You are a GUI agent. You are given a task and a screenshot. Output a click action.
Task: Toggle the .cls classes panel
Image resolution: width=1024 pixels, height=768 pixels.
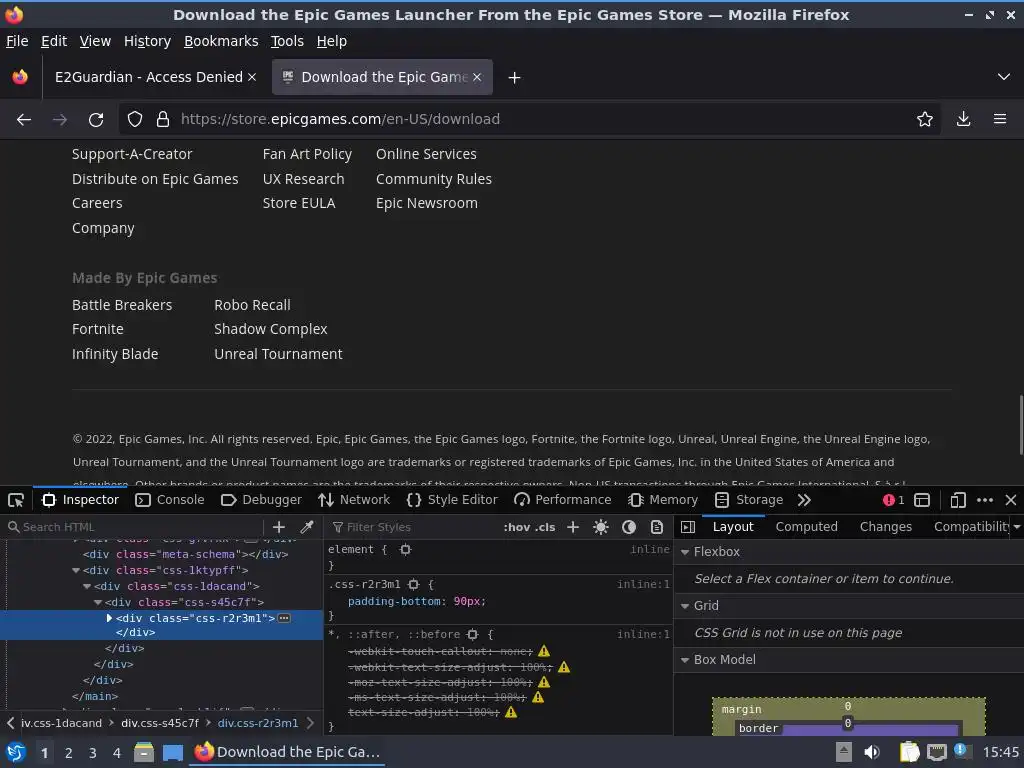[x=545, y=527]
